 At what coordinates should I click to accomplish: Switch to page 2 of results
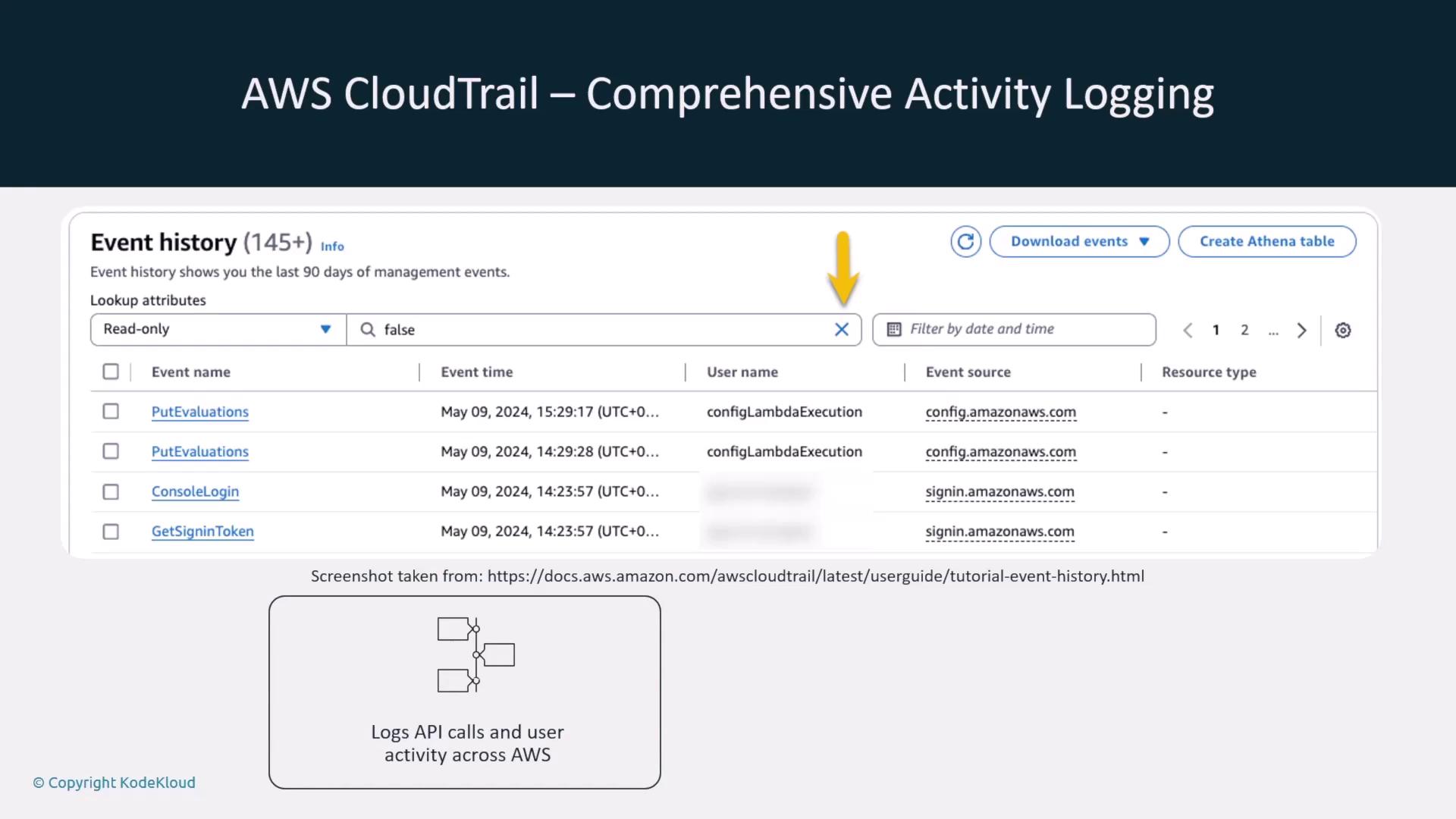click(x=1244, y=330)
